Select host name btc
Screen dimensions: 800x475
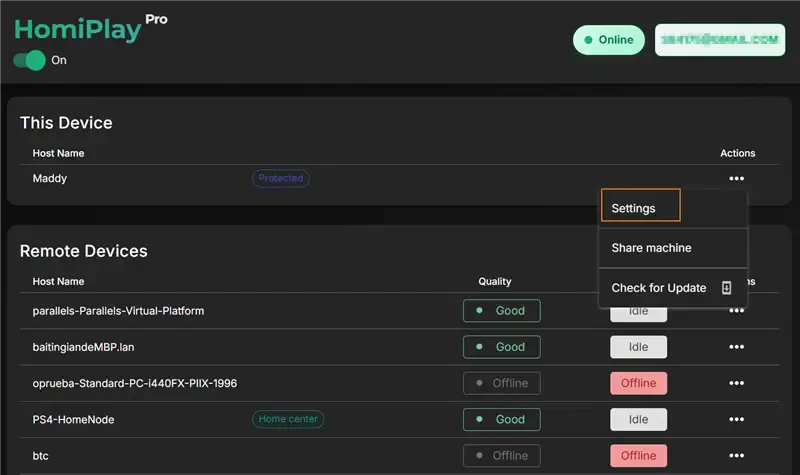click(40, 456)
